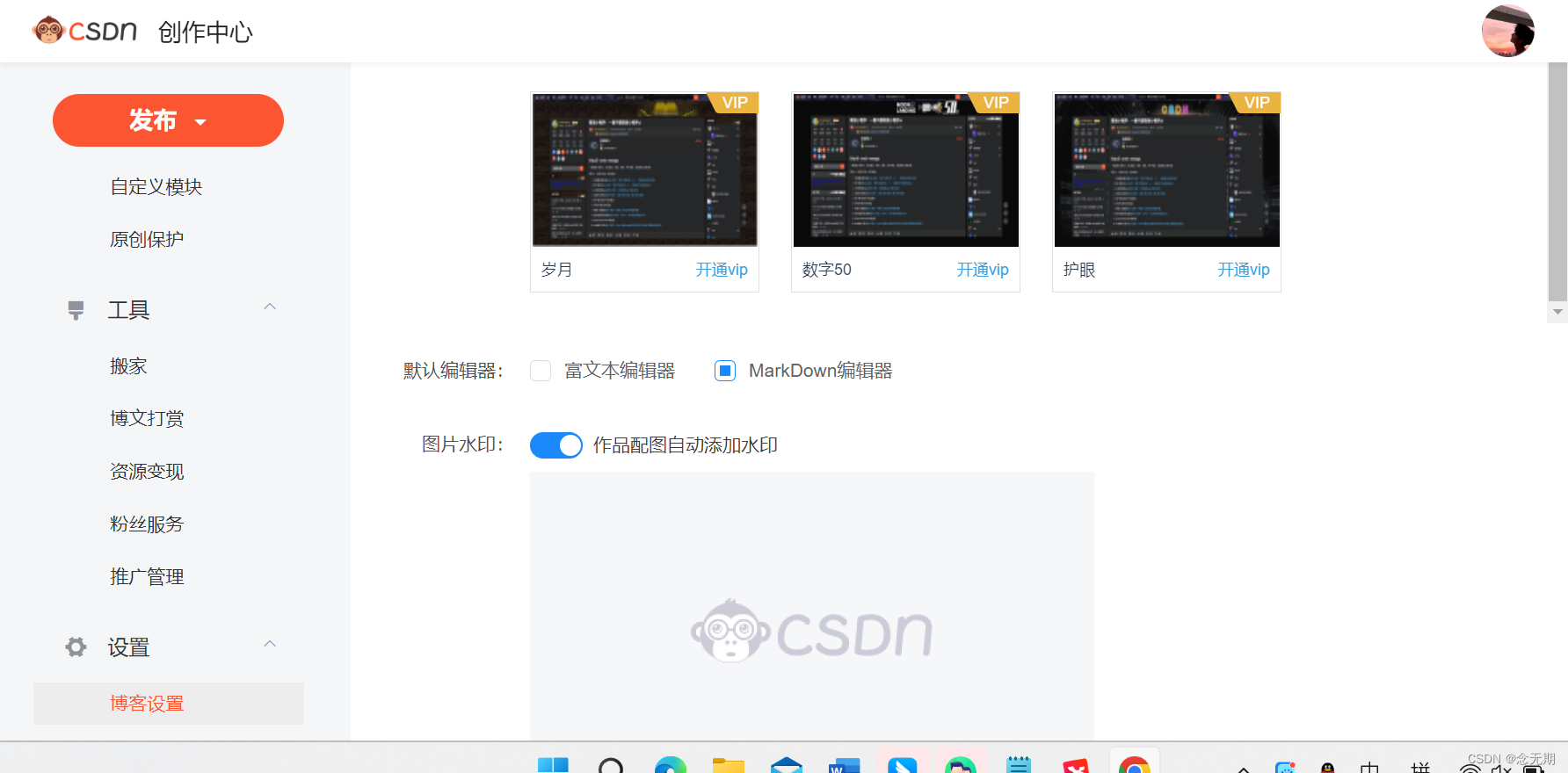Collapse the 设置 section
1568x773 pixels.
coord(270,644)
